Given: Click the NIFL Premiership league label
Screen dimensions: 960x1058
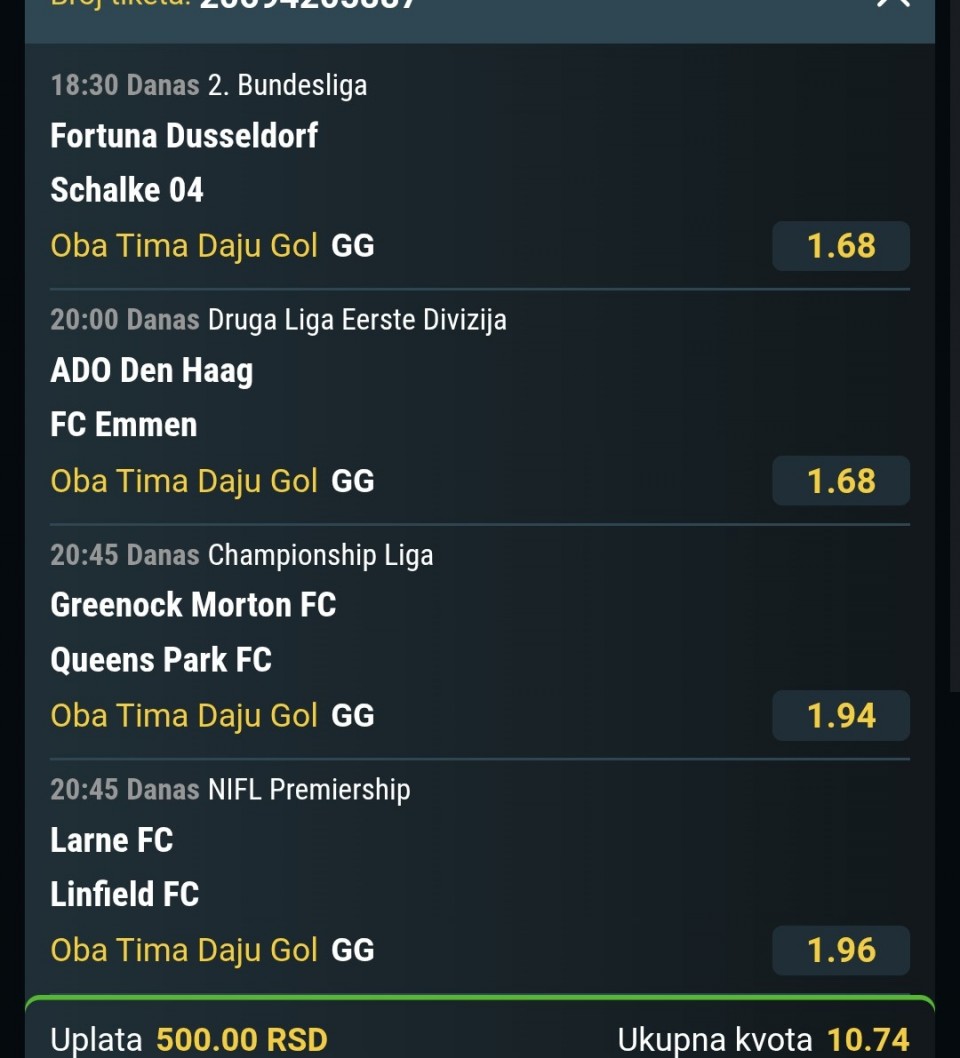Looking at the screenshot, I should coord(309,790).
